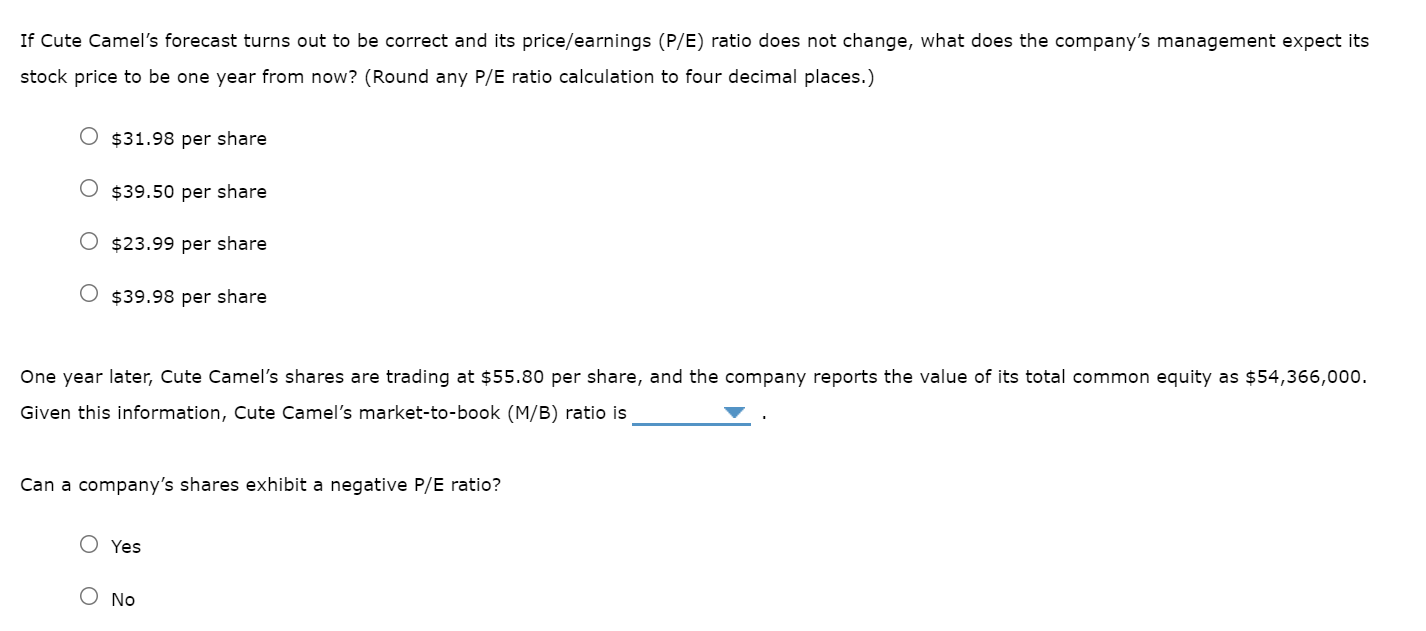Click the No answer label text
This screenshot has height=631, width=1426.
[123, 599]
